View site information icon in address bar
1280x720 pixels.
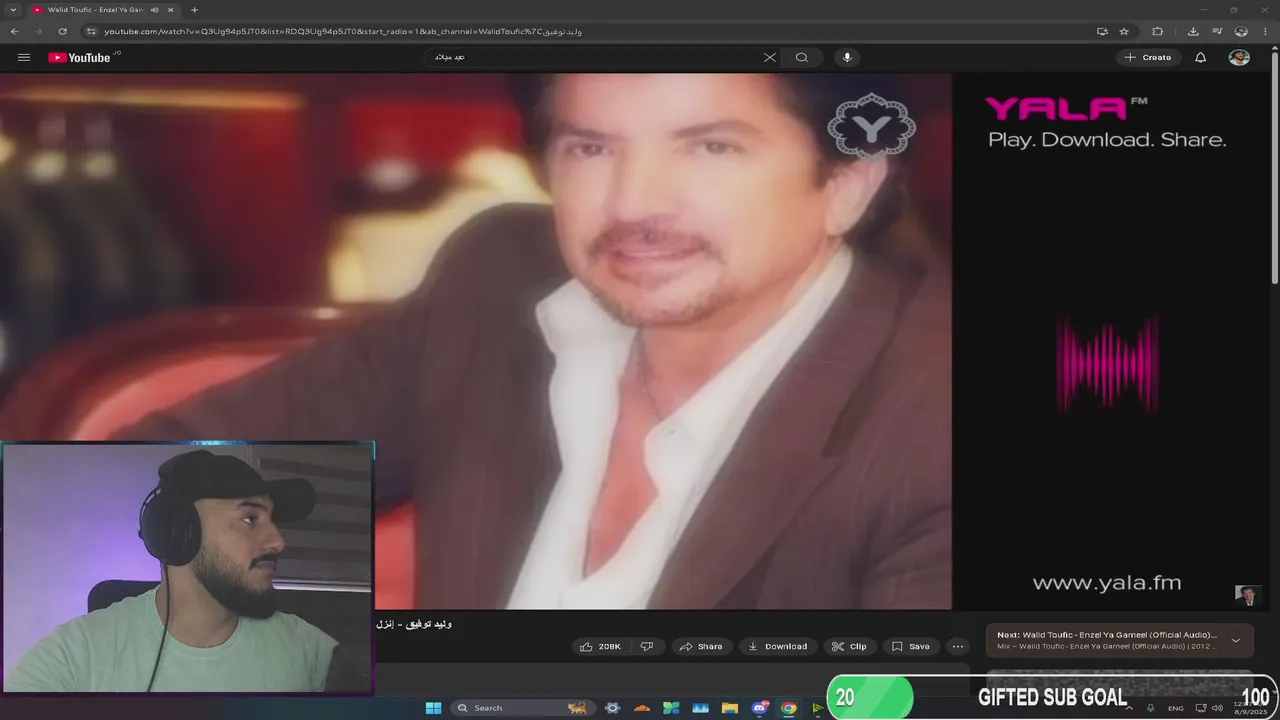tap(91, 31)
